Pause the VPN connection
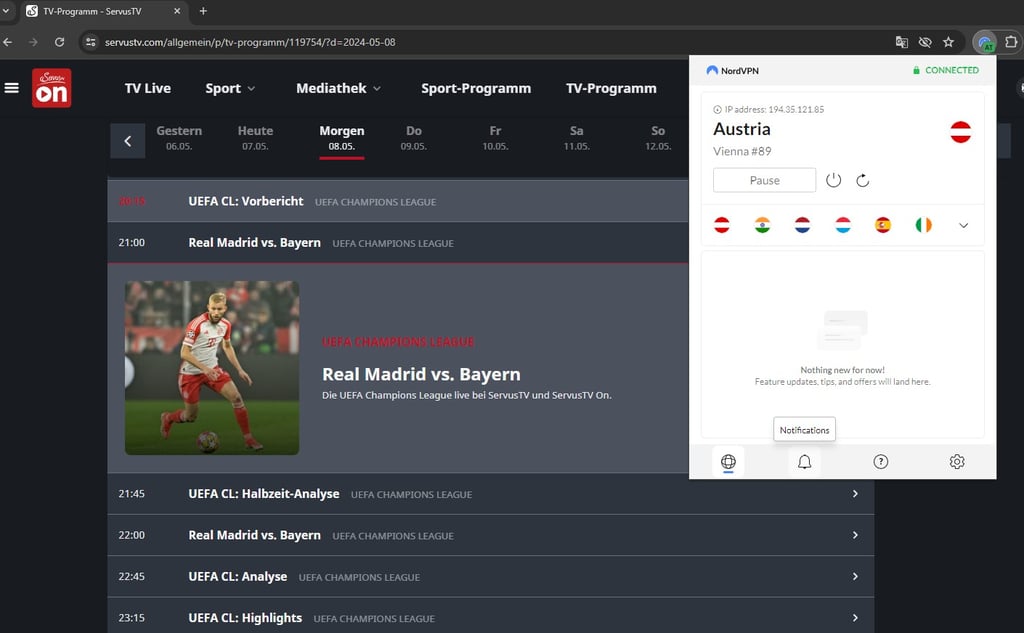Screen dimensions: 1024x633 pyautogui.click(x=764, y=180)
